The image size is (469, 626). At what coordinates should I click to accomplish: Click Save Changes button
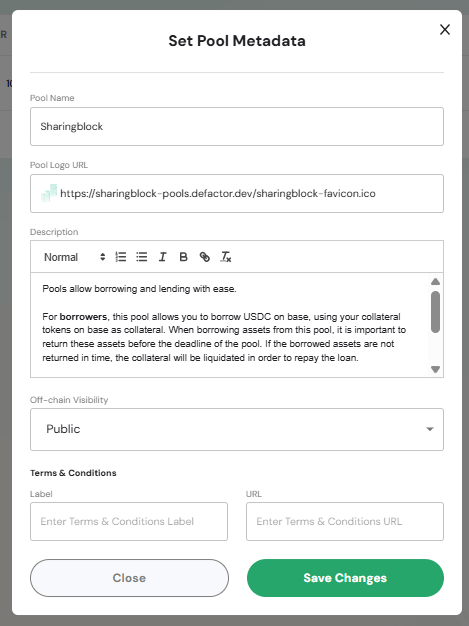coord(345,578)
